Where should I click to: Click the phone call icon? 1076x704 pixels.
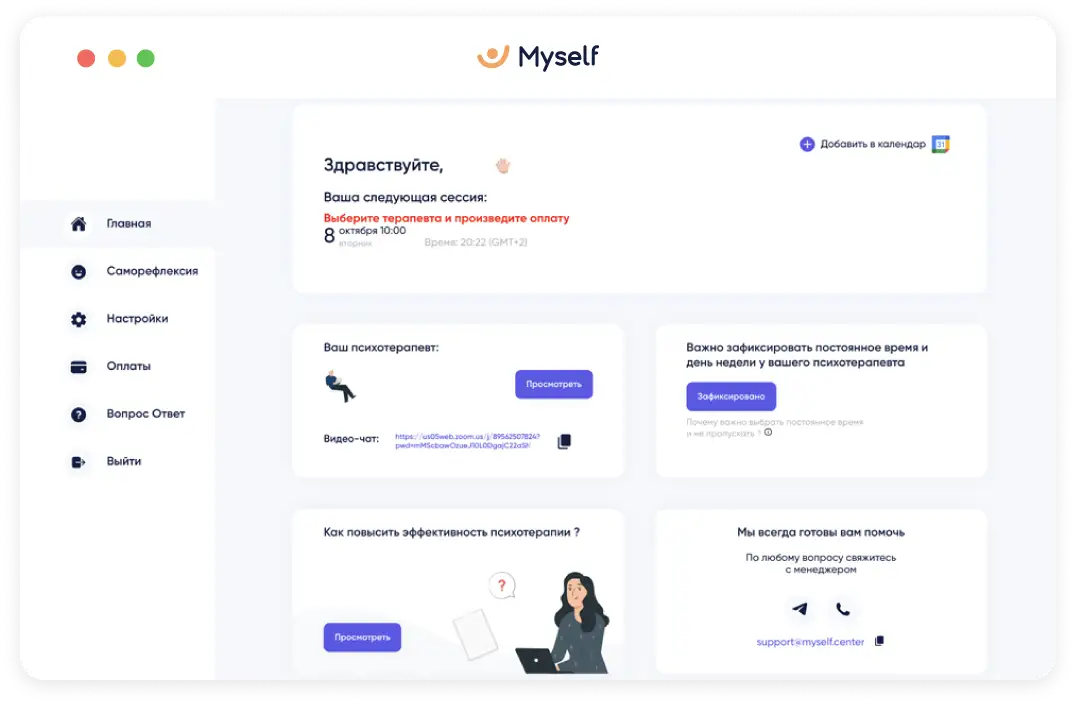click(x=843, y=609)
